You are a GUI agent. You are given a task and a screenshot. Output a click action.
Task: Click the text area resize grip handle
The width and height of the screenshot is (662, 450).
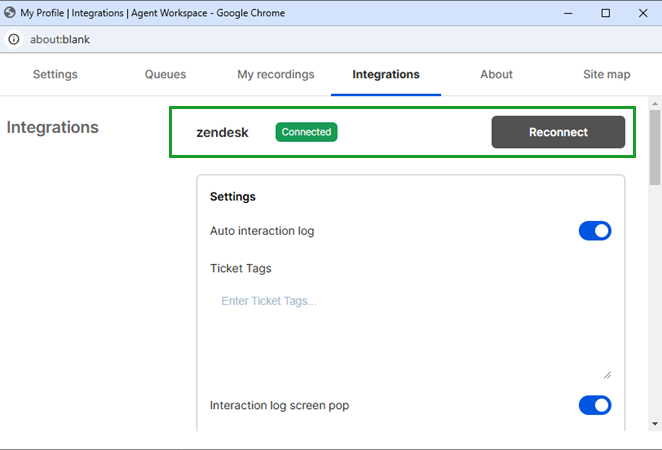(607, 375)
